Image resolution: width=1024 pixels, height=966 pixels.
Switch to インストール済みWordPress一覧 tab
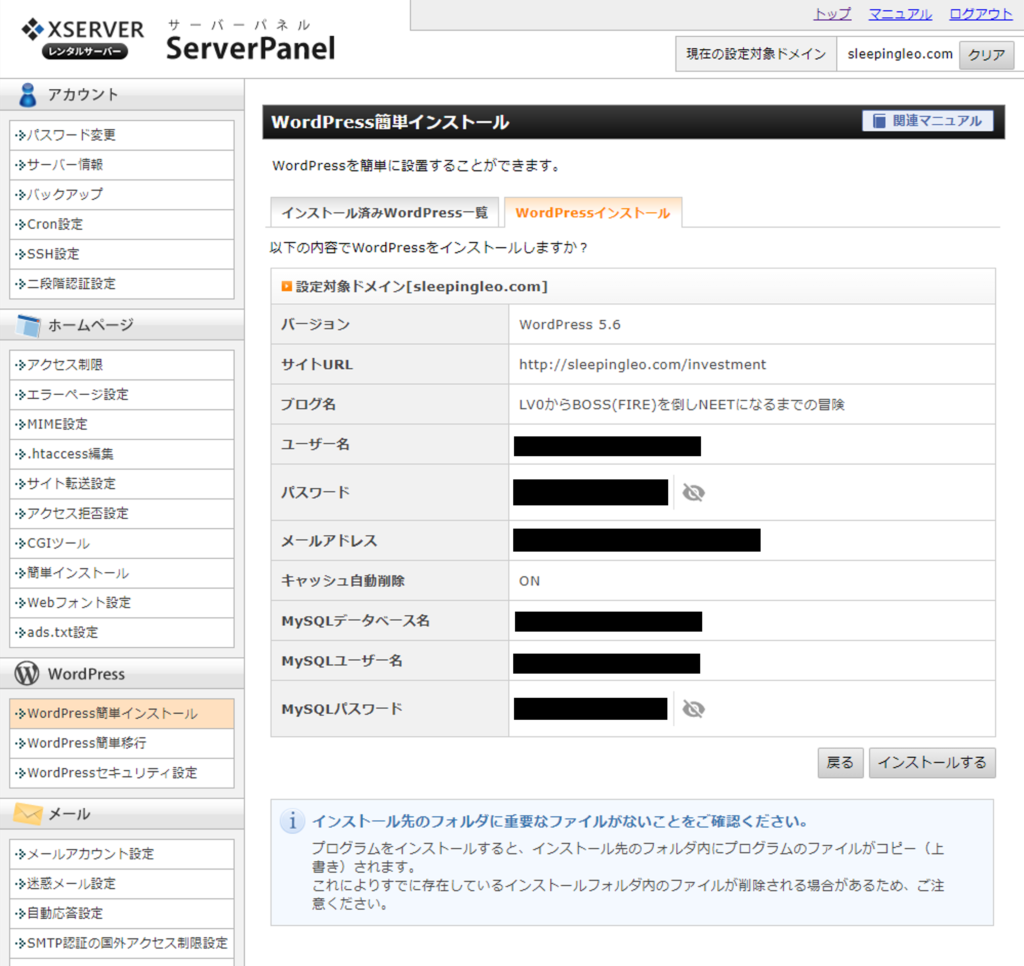pos(385,212)
